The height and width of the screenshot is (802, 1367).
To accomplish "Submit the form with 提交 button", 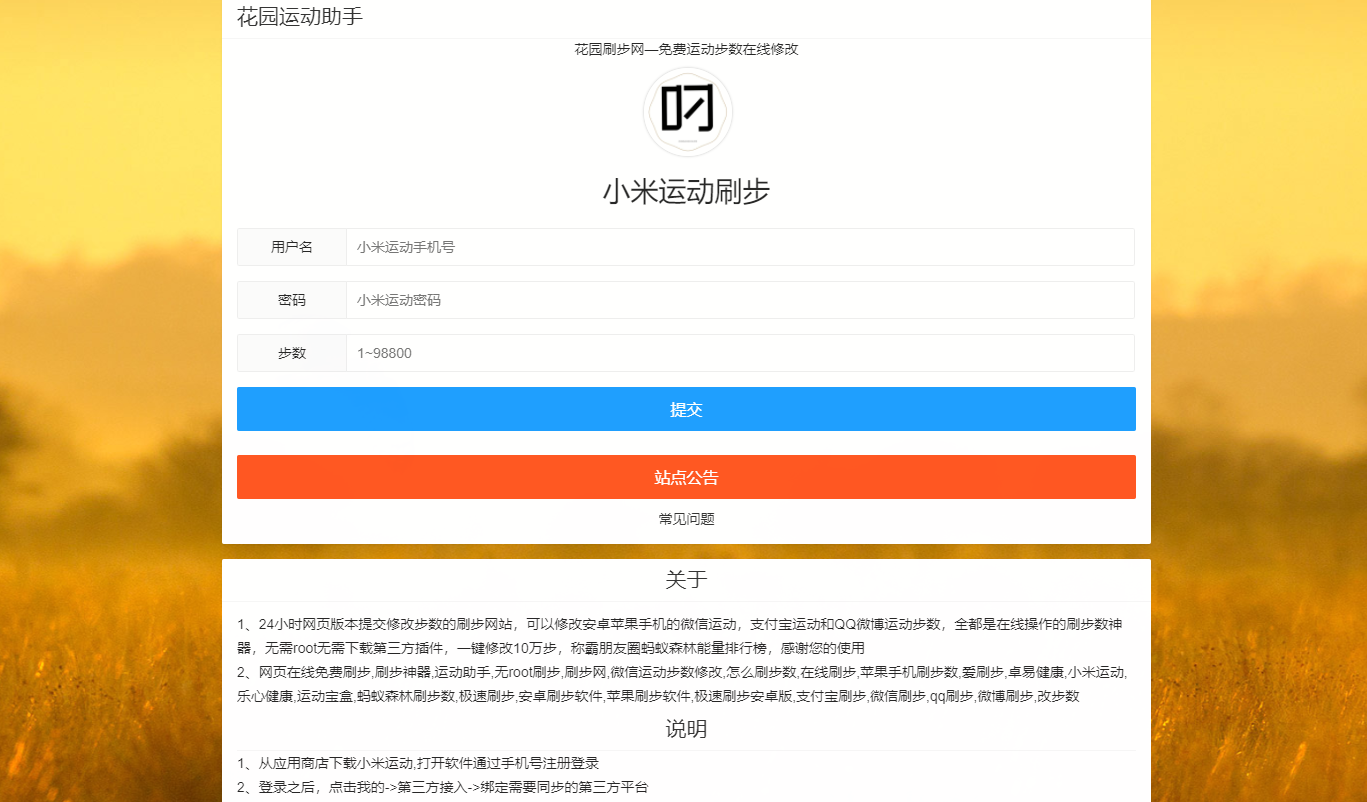I will coord(686,409).
